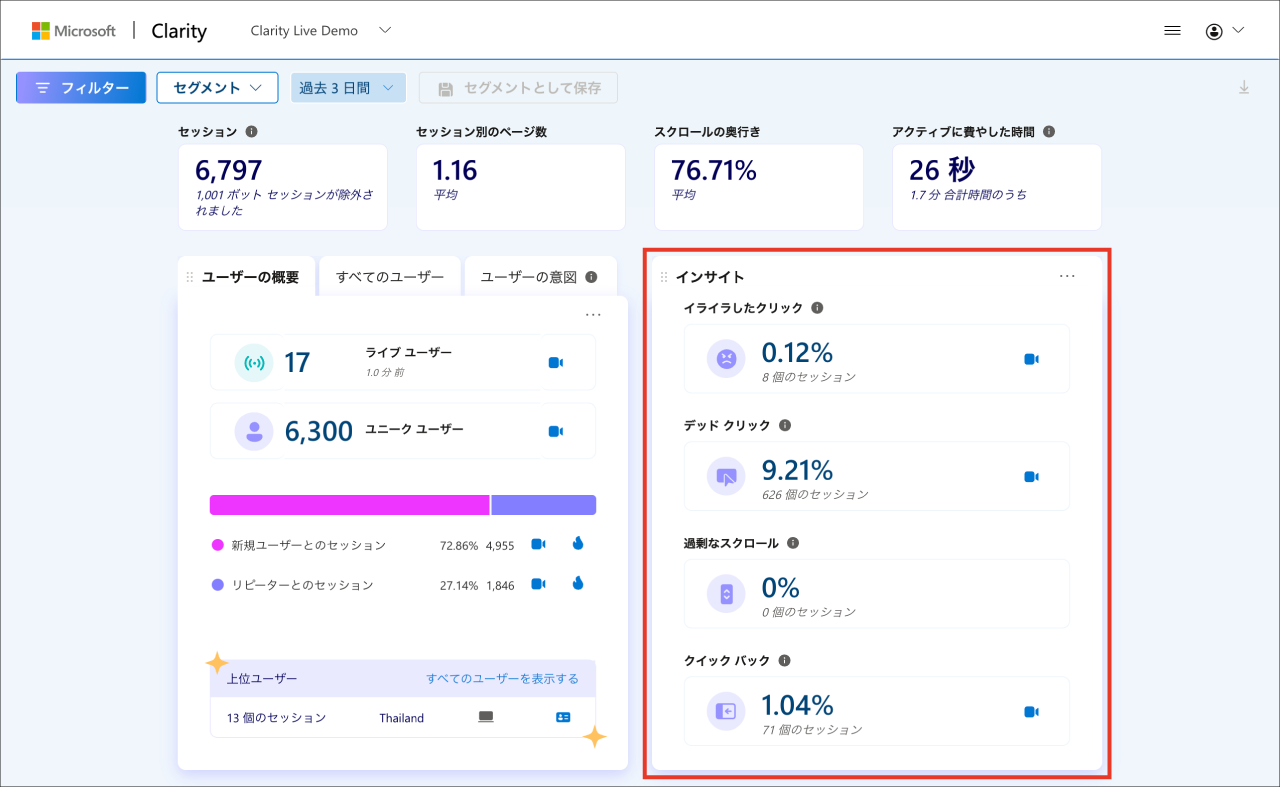Screen dimensions: 1280x787
Task: Click the angry-face rage click icon
Action: [726, 358]
